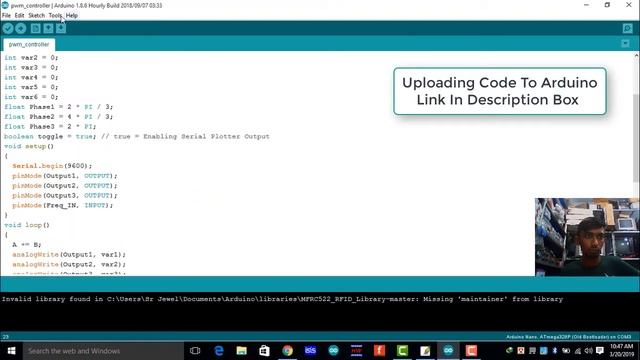Click the 'pinMode(Freq_IN, INPUT);' line
This screenshot has width=640, height=360.
[62, 205]
